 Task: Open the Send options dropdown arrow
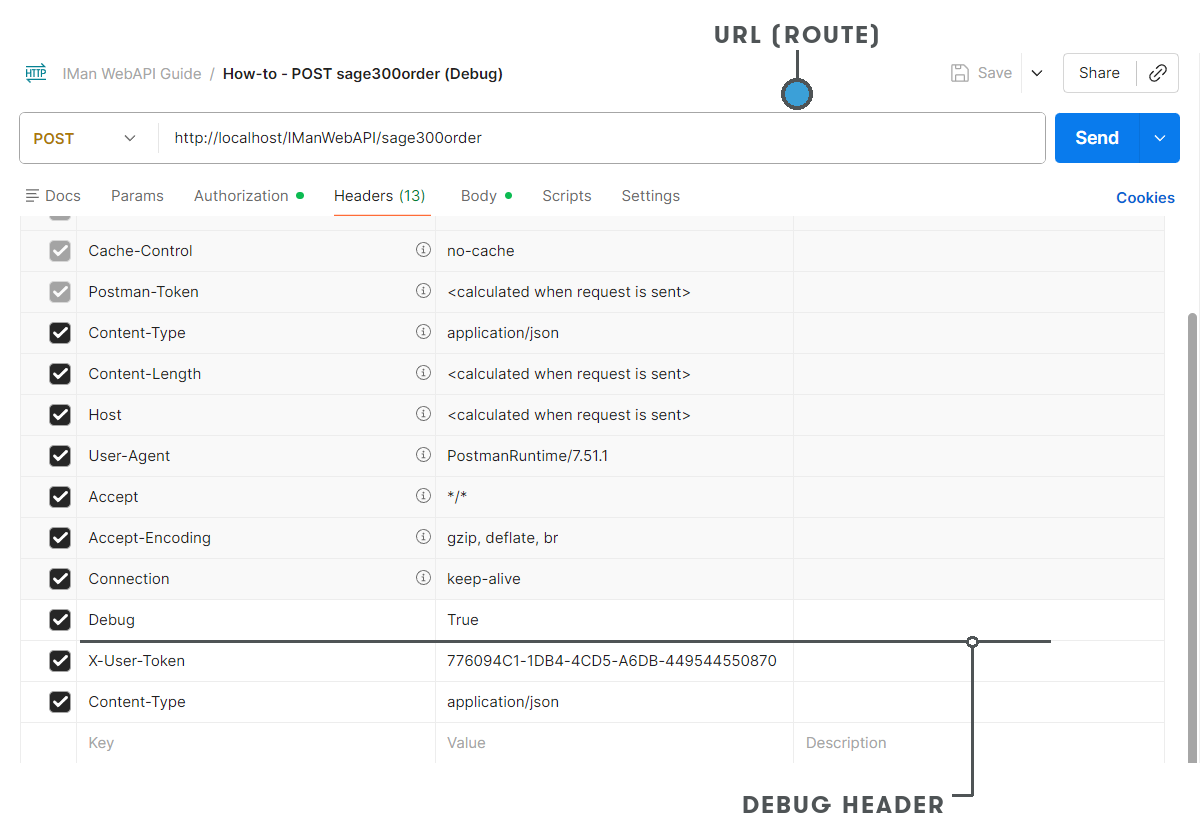1160,138
